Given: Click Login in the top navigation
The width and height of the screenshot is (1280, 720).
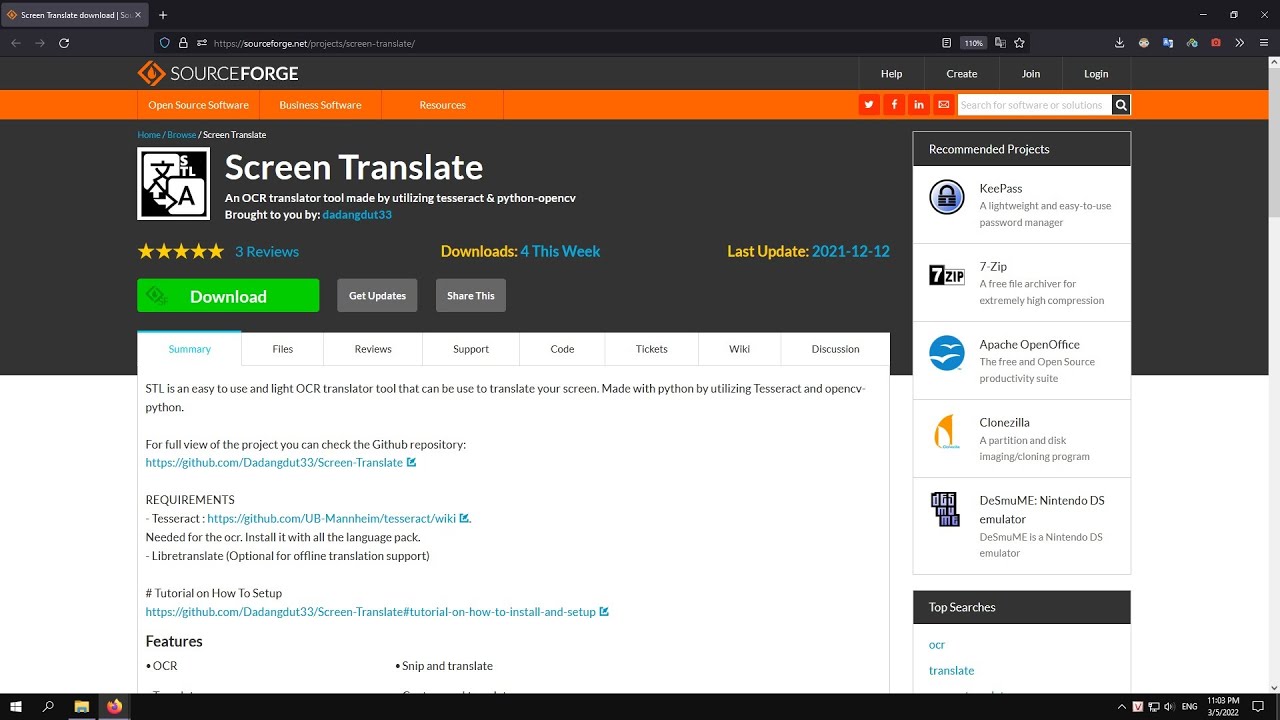Looking at the screenshot, I should coord(1096,73).
